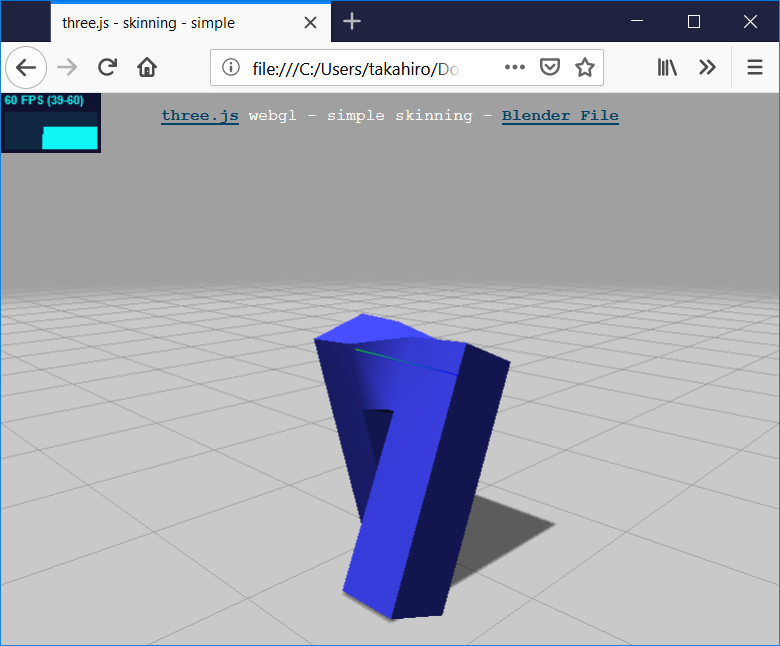Viewport: 780px width, 646px height.
Task: Close the browser window
Action: tap(750, 21)
